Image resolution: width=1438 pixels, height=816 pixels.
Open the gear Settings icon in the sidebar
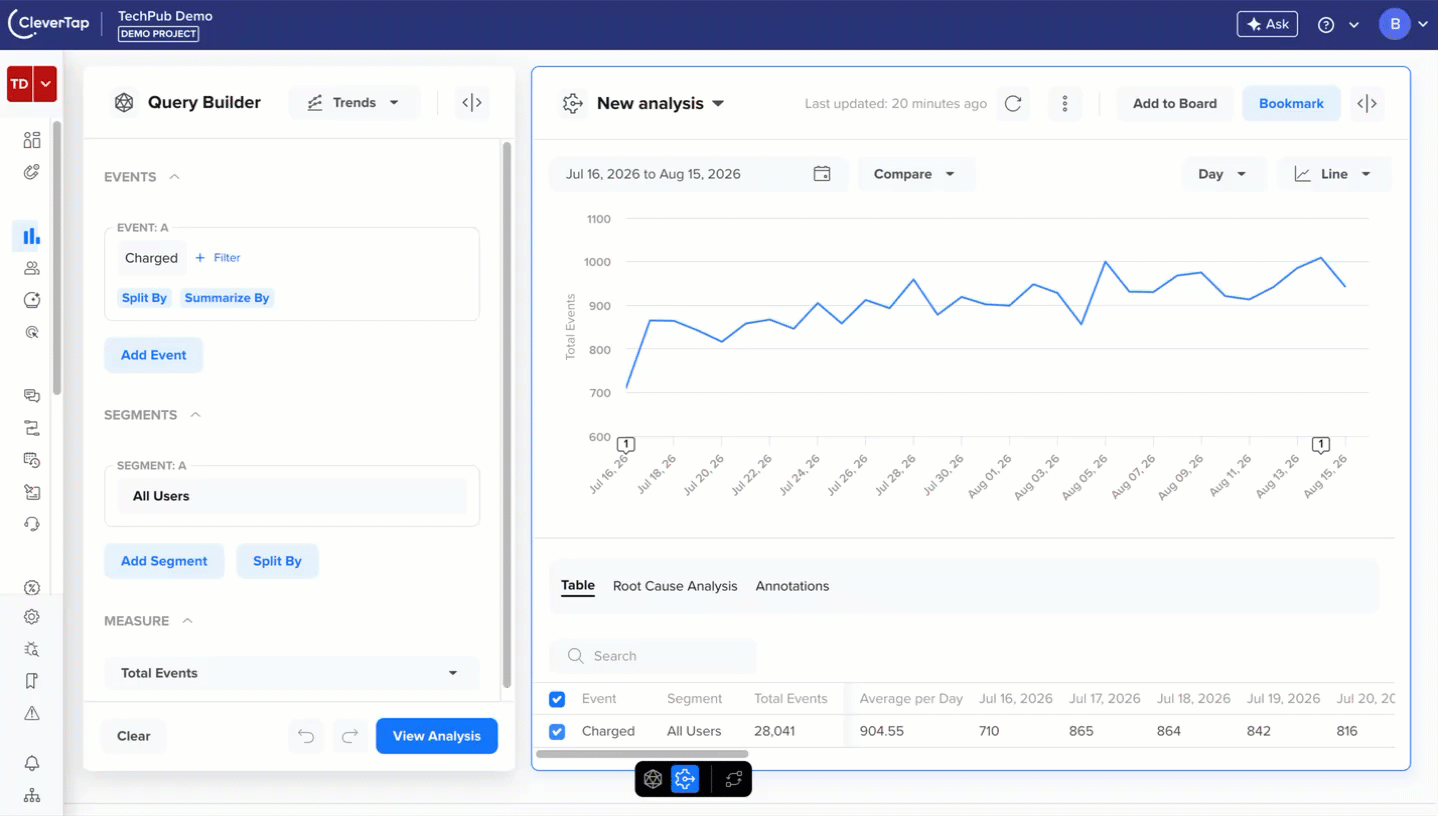tap(32, 617)
